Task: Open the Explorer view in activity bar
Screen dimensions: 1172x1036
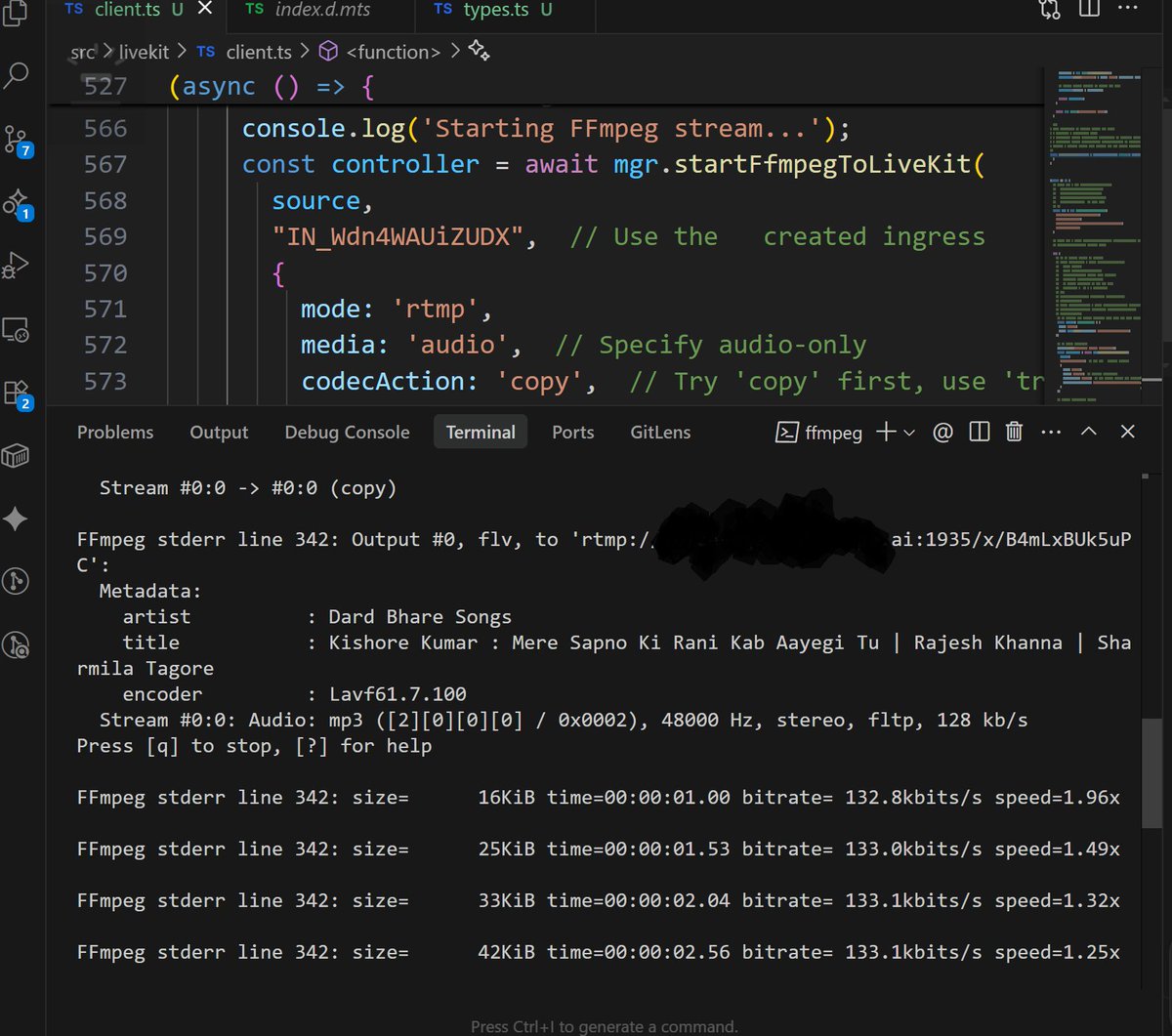Action: (x=16, y=14)
